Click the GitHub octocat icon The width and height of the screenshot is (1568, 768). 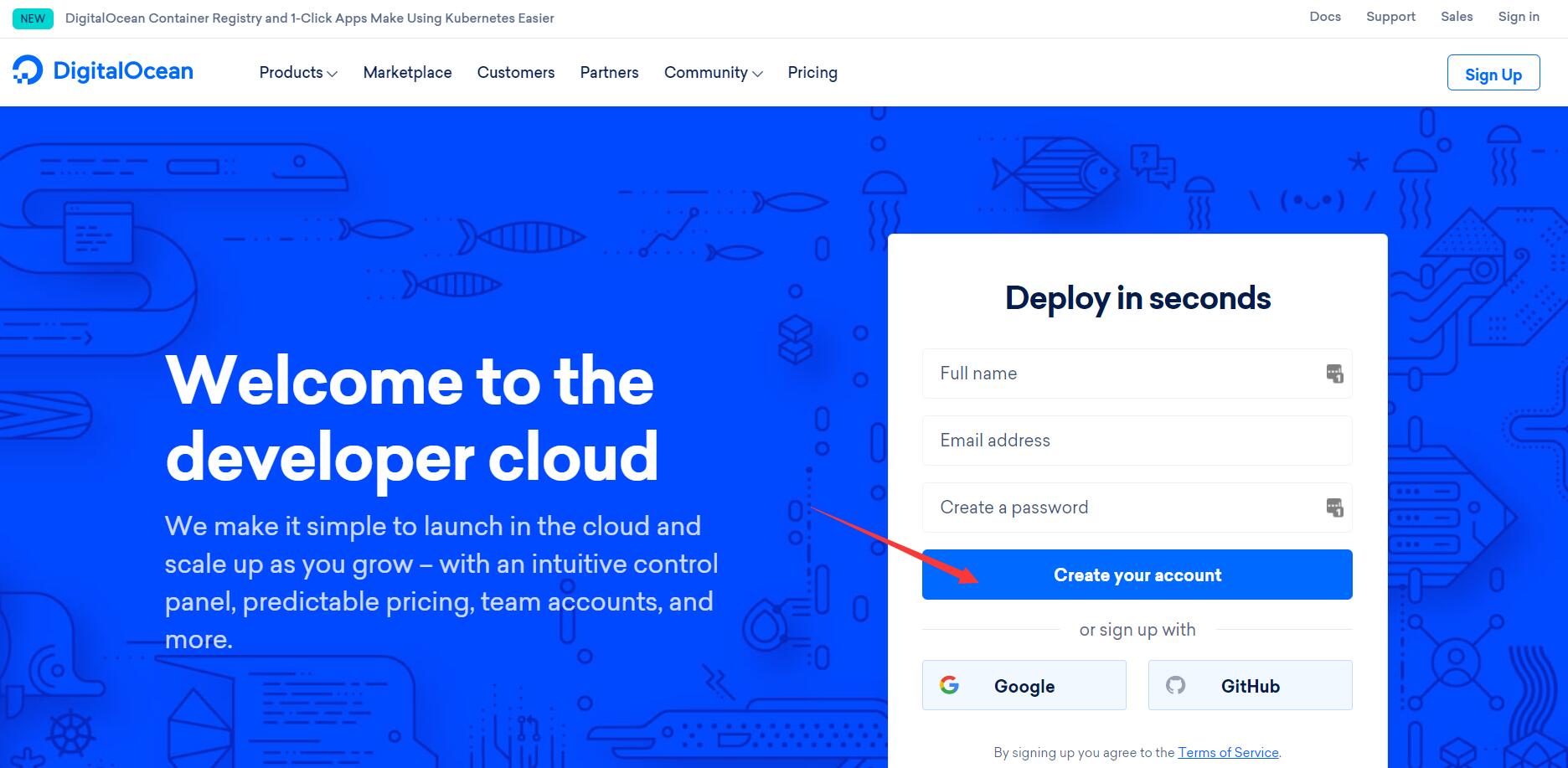(x=1176, y=685)
